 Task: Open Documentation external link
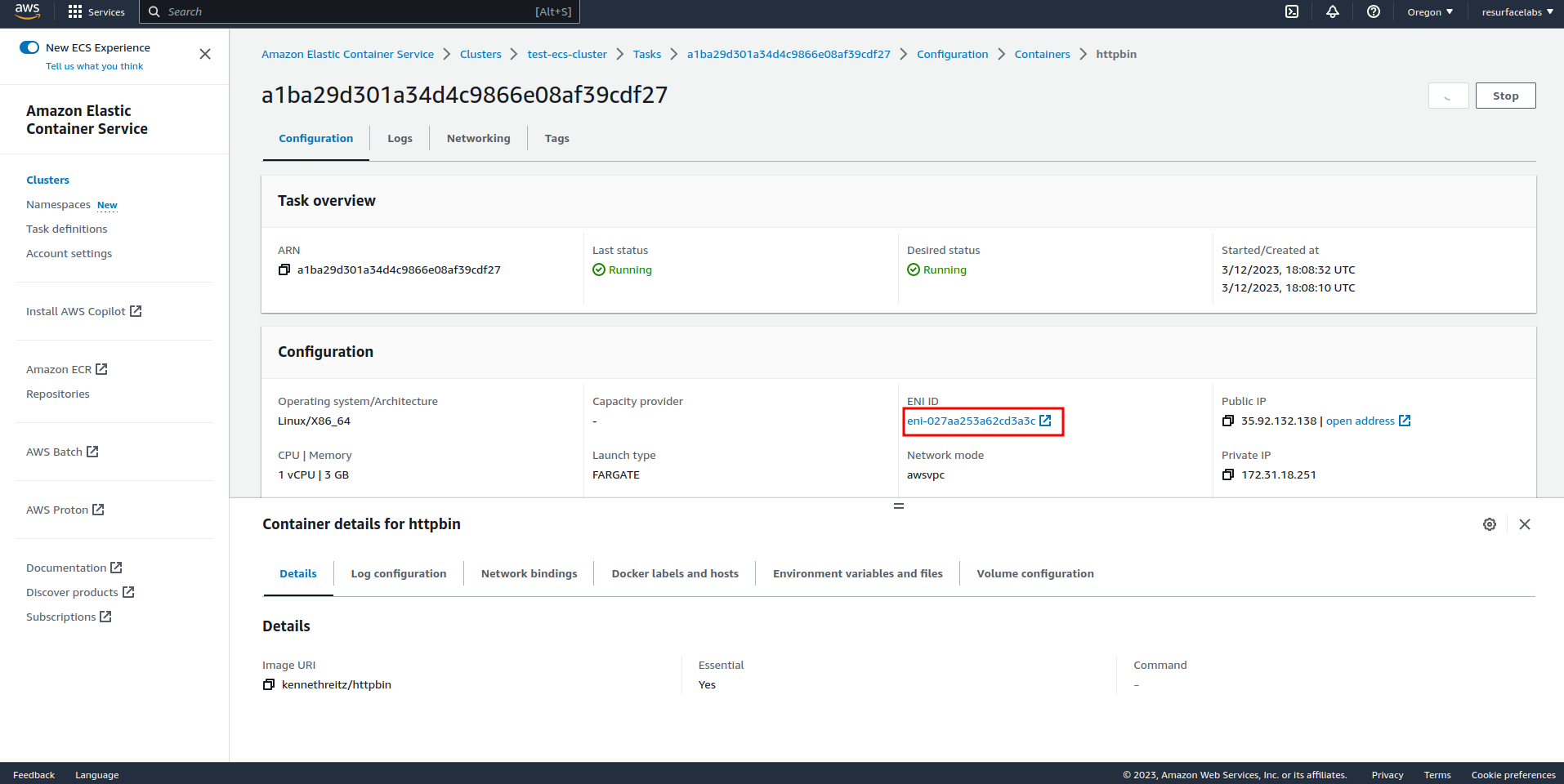(74, 568)
